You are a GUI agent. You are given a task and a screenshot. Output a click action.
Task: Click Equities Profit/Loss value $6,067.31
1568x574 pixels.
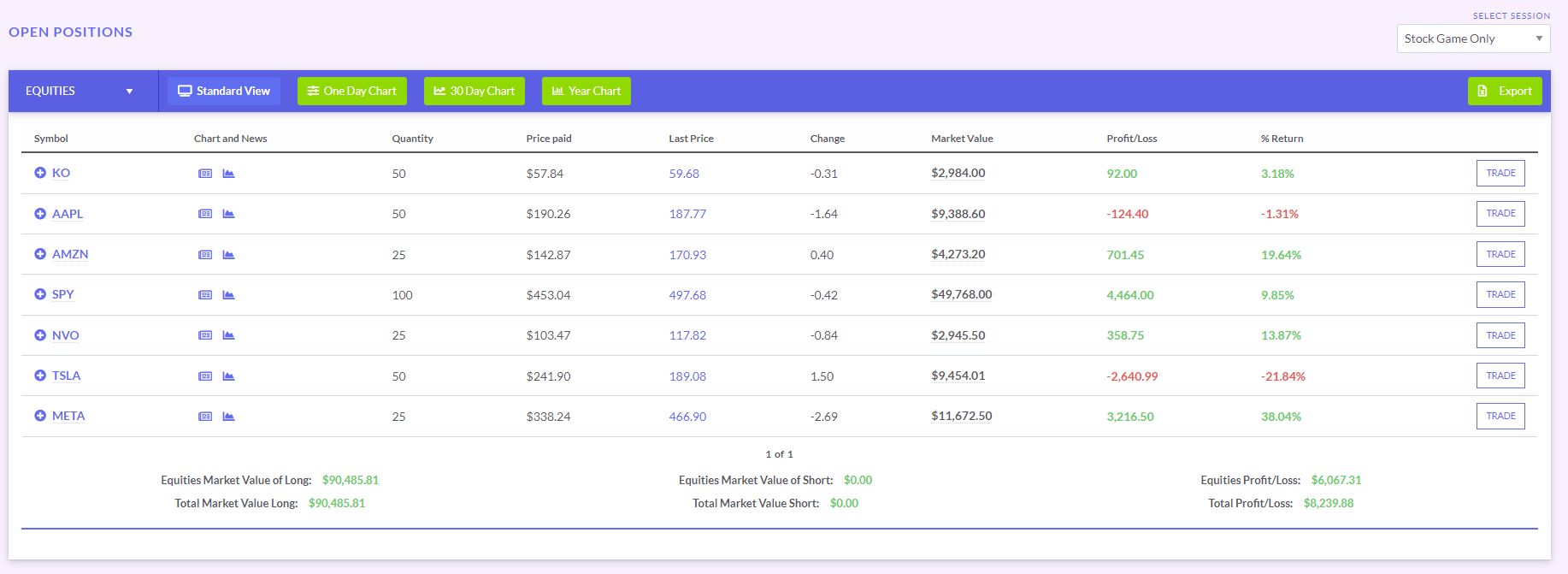[1336, 480]
